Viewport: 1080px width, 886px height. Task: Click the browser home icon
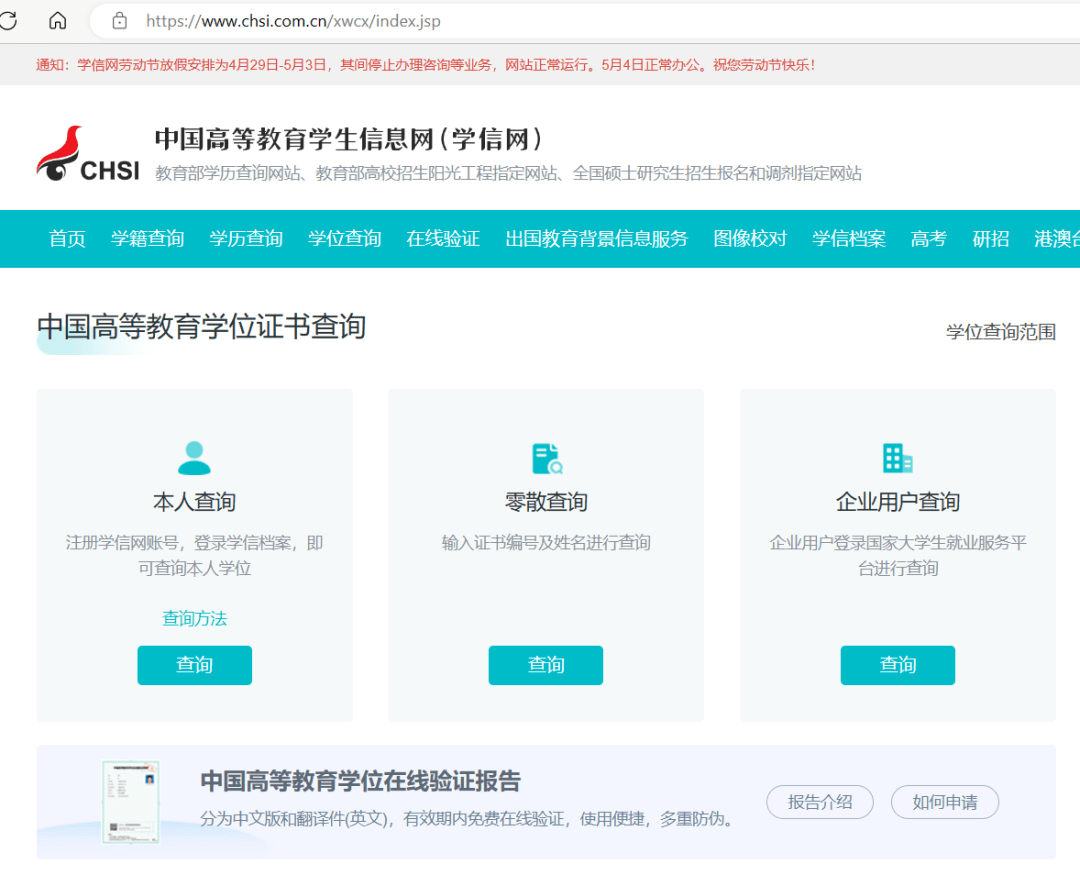[58, 21]
